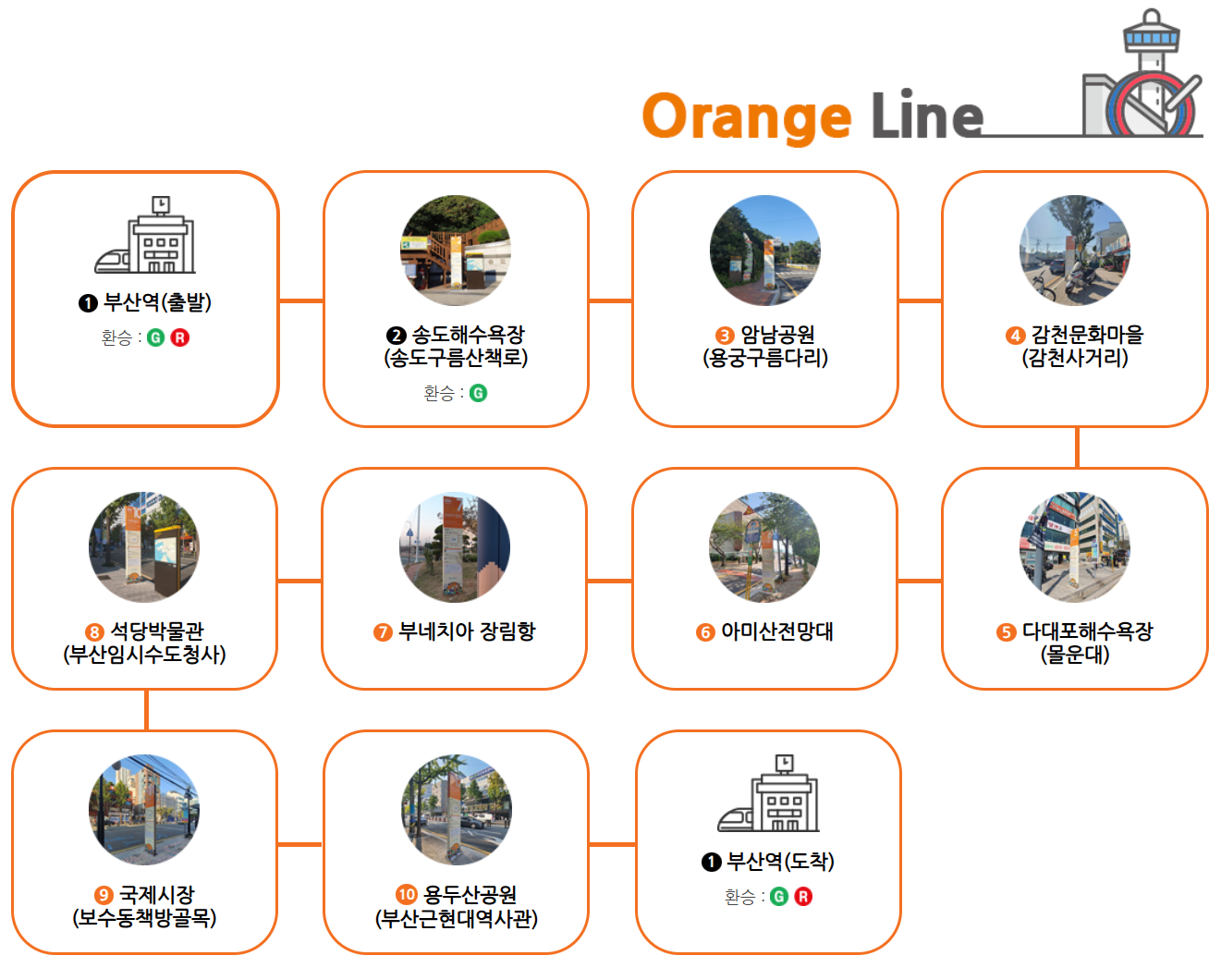Open the 아미산전망대 stop photo
Viewport: 1221px width, 980px height.
click(764, 547)
